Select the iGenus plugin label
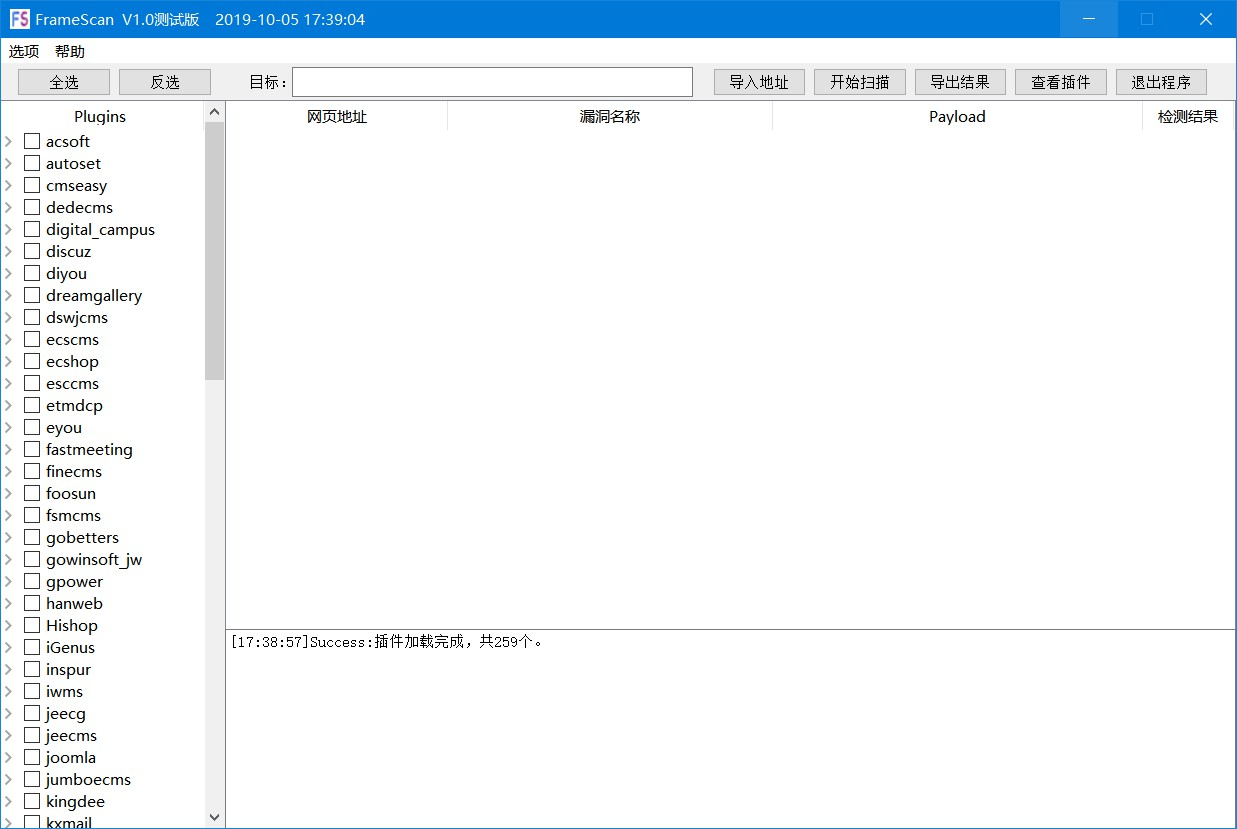Image resolution: width=1237 pixels, height=829 pixels. coord(70,647)
